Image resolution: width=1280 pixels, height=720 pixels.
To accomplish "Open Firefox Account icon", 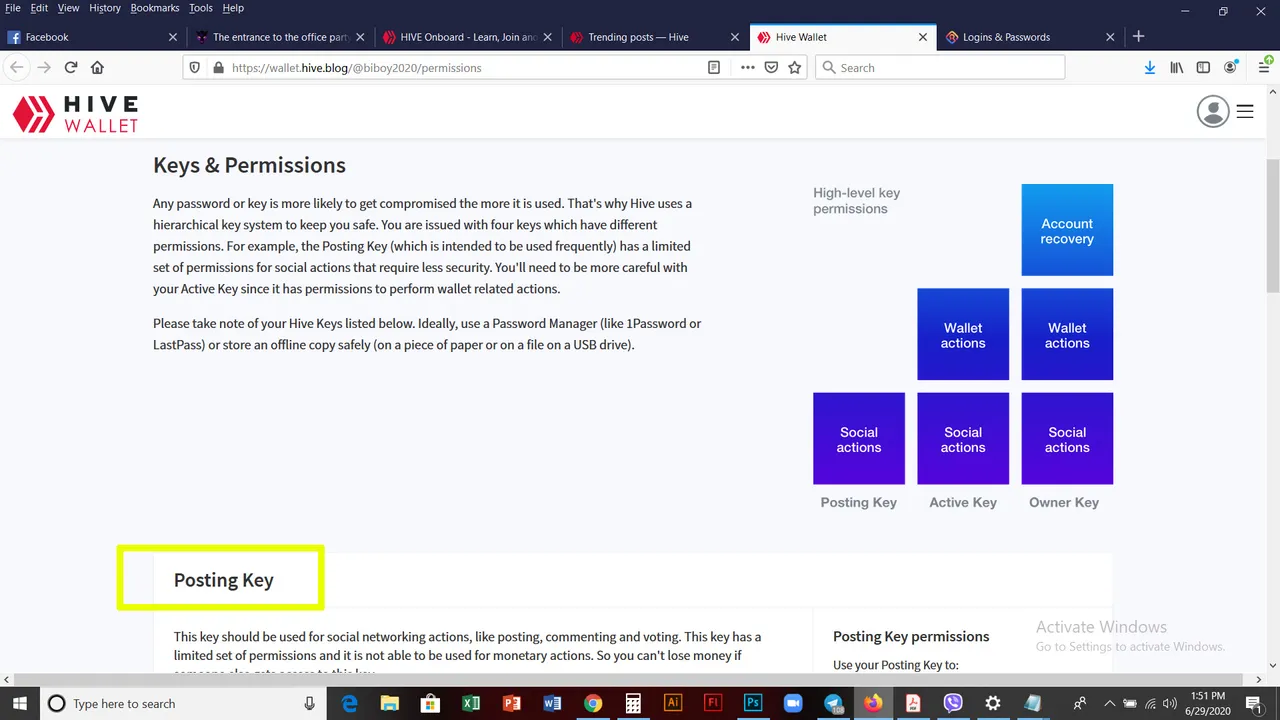I will coord(1231,67).
